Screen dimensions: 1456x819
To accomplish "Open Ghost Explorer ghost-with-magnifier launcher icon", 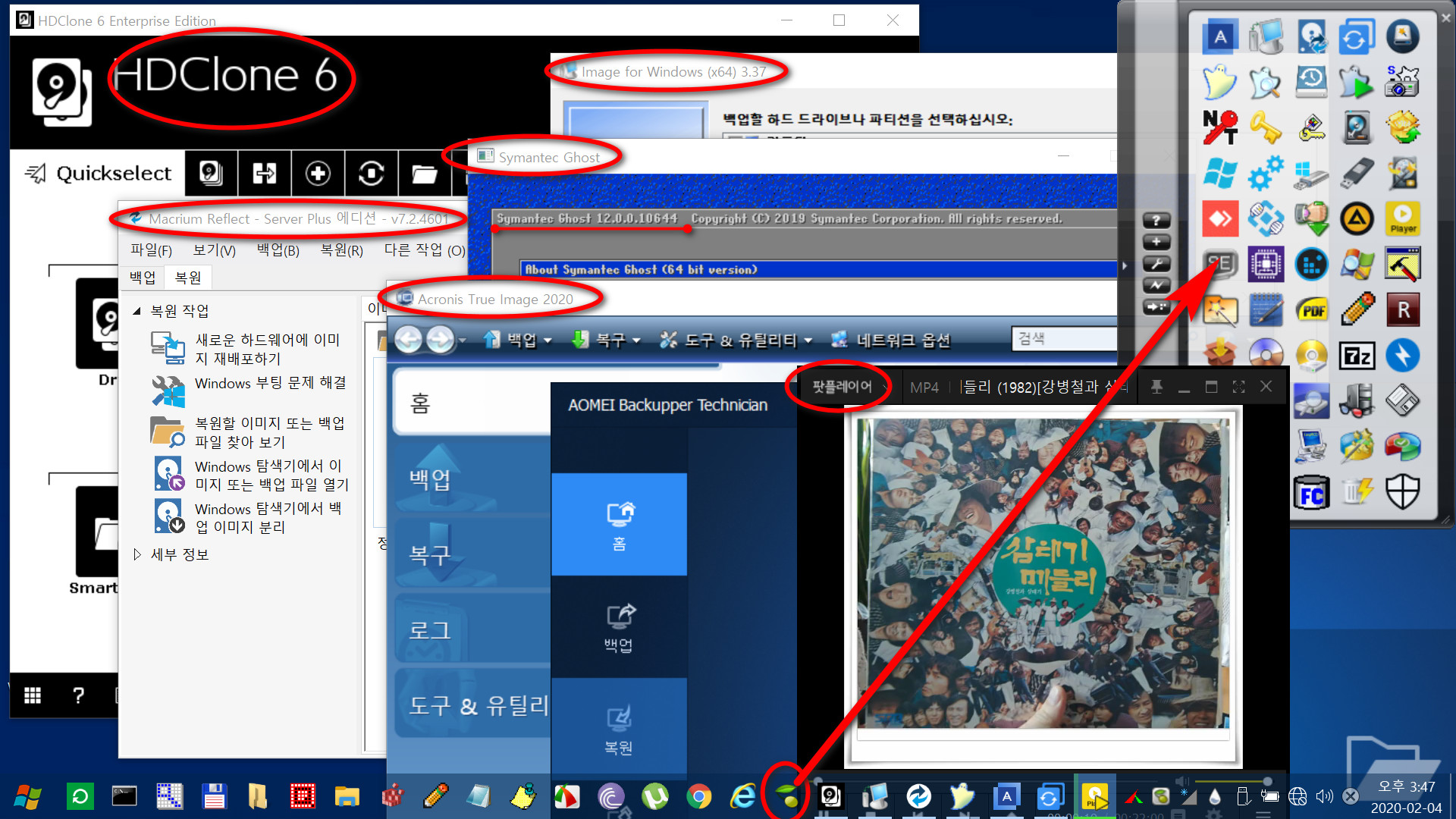I will 1266,82.
